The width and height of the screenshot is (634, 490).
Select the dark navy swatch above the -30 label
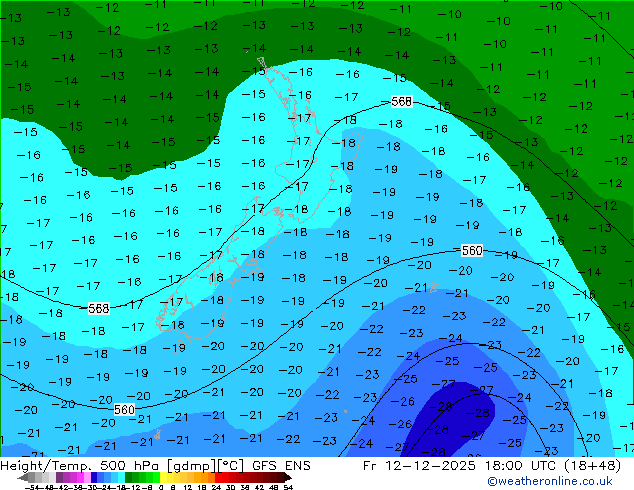coord(94,477)
